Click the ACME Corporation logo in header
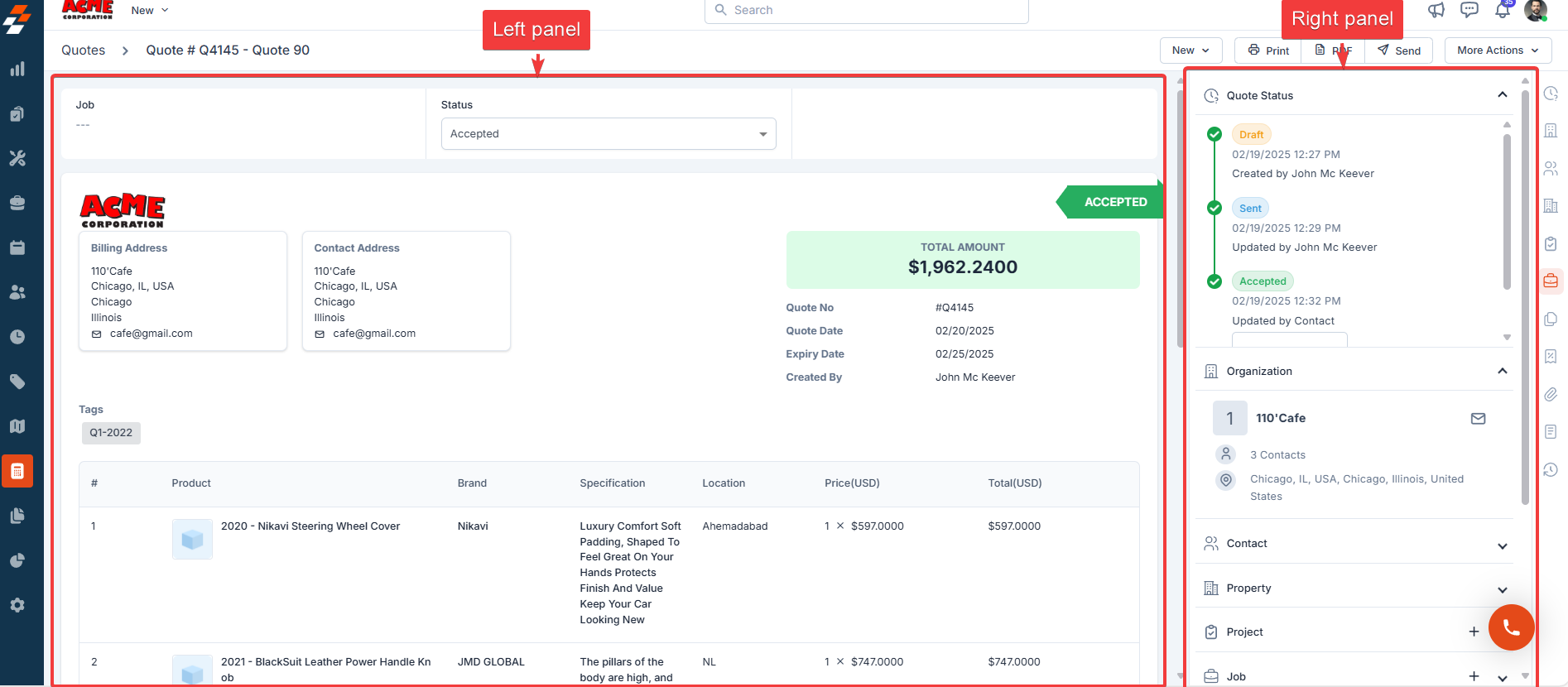Viewport: 1568px width, 687px height. 88,10
